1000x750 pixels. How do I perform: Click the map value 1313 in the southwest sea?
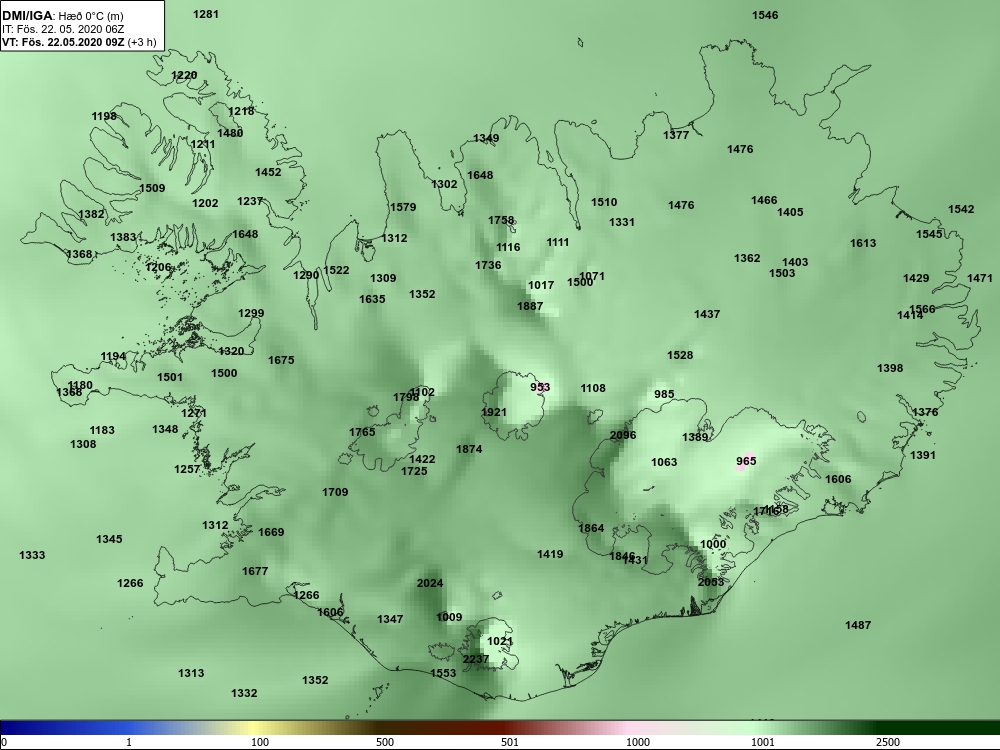click(x=191, y=673)
